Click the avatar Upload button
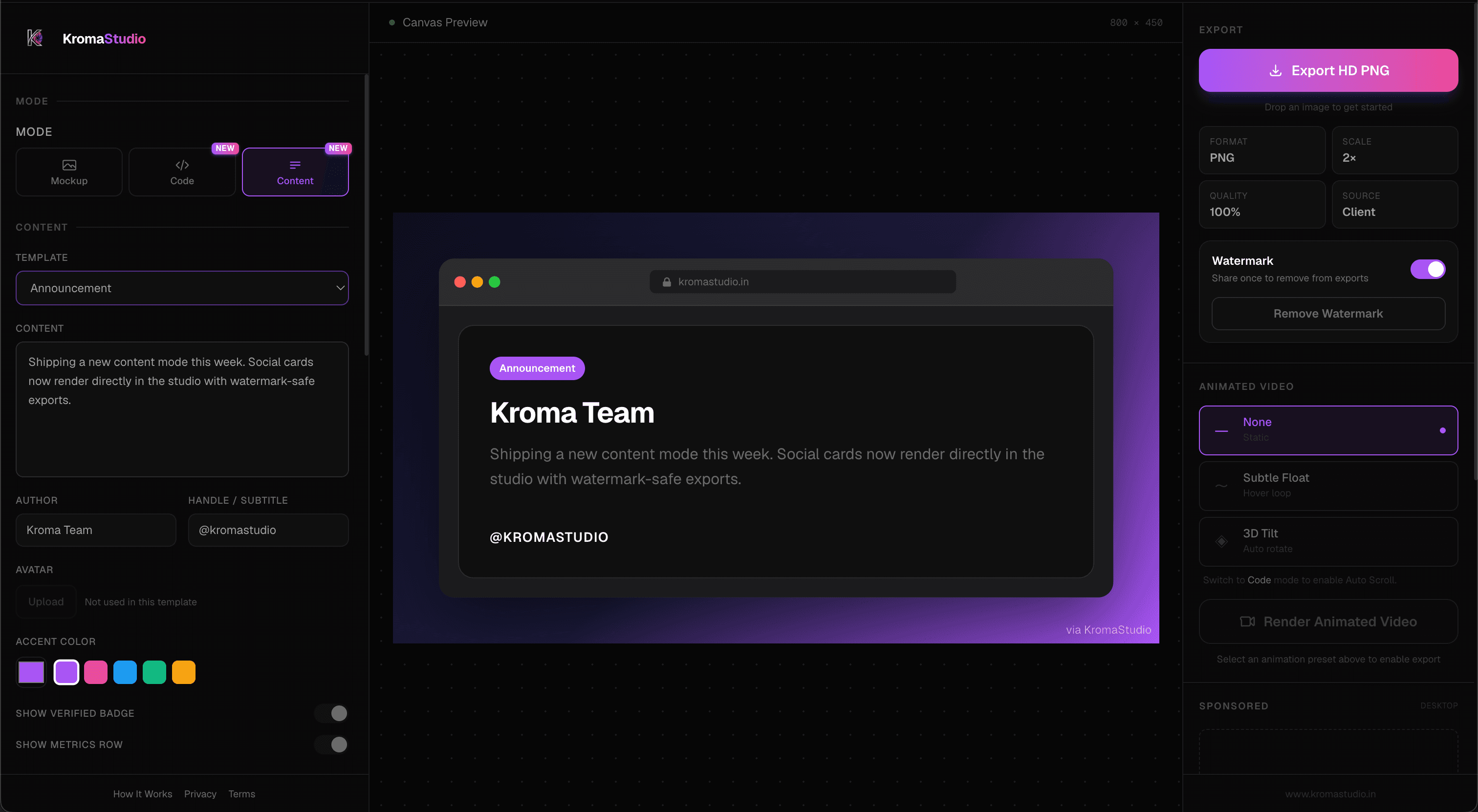 46,601
